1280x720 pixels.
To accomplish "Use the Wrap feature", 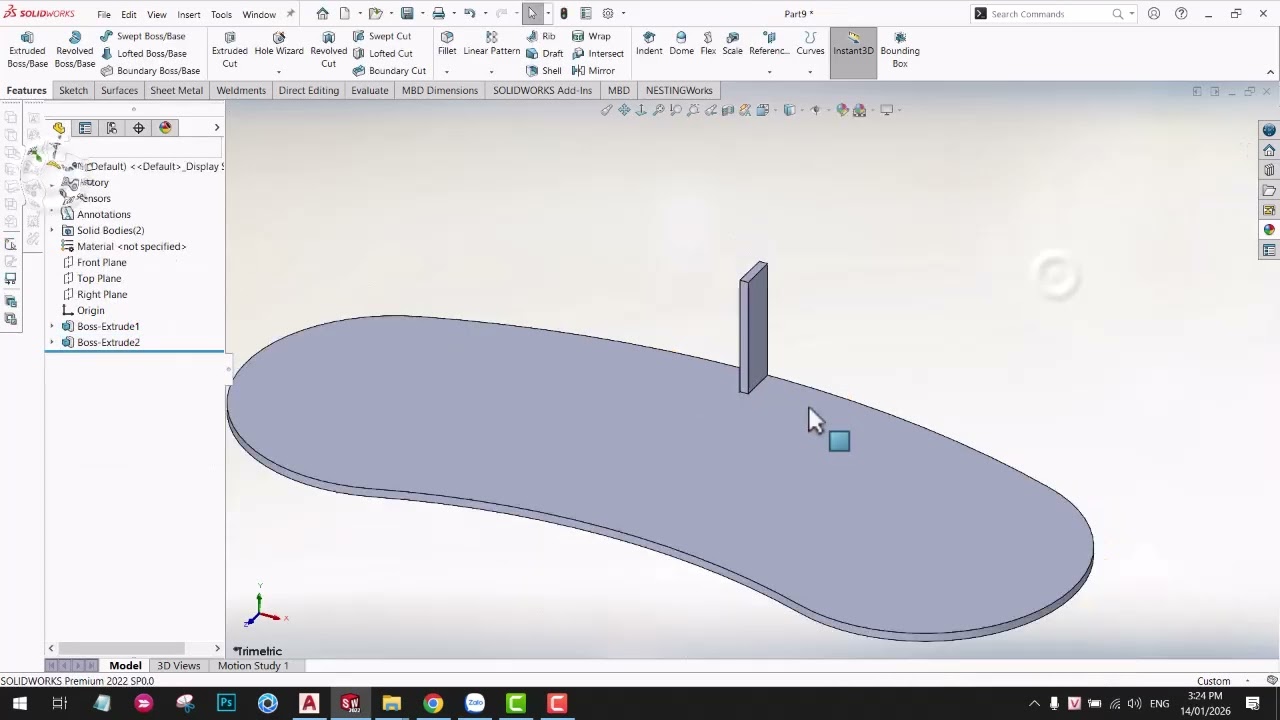I will click(x=591, y=36).
